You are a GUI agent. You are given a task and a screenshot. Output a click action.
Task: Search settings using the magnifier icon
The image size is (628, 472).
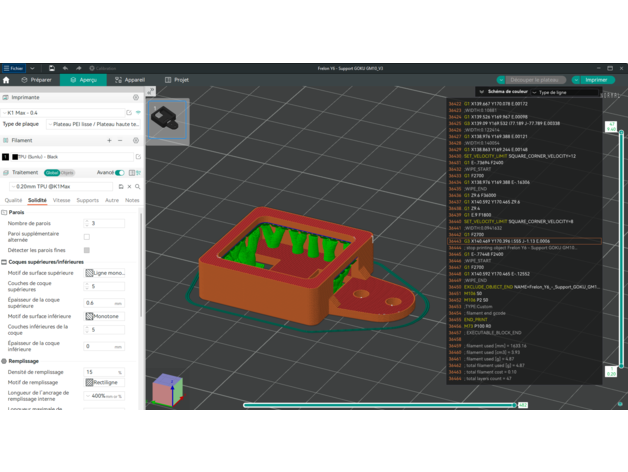[136, 187]
